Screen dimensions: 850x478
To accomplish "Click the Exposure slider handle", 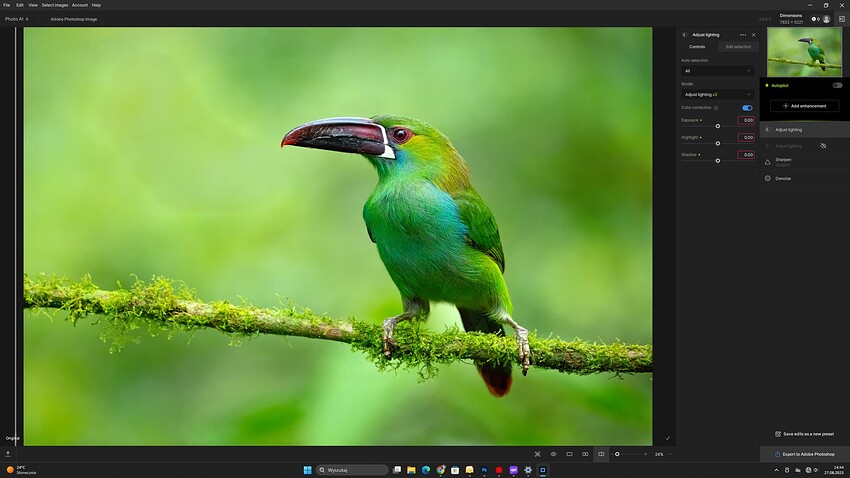I will pyautogui.click(x=717, y=126).
